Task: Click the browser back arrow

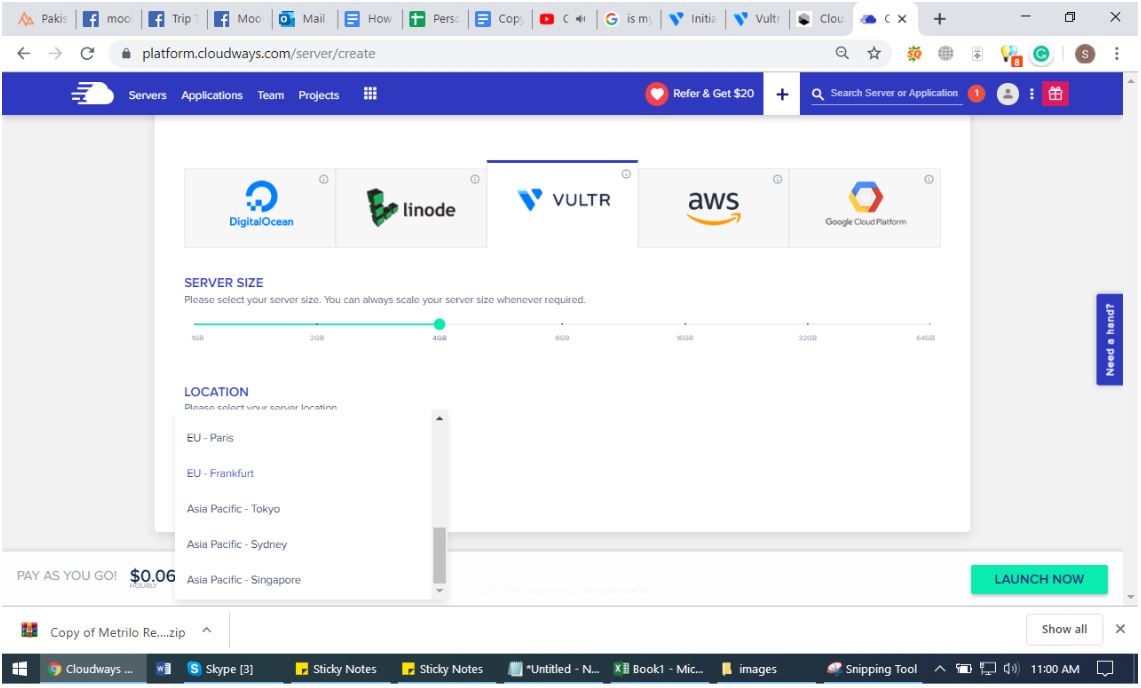Action: click(x=23, y=53)
